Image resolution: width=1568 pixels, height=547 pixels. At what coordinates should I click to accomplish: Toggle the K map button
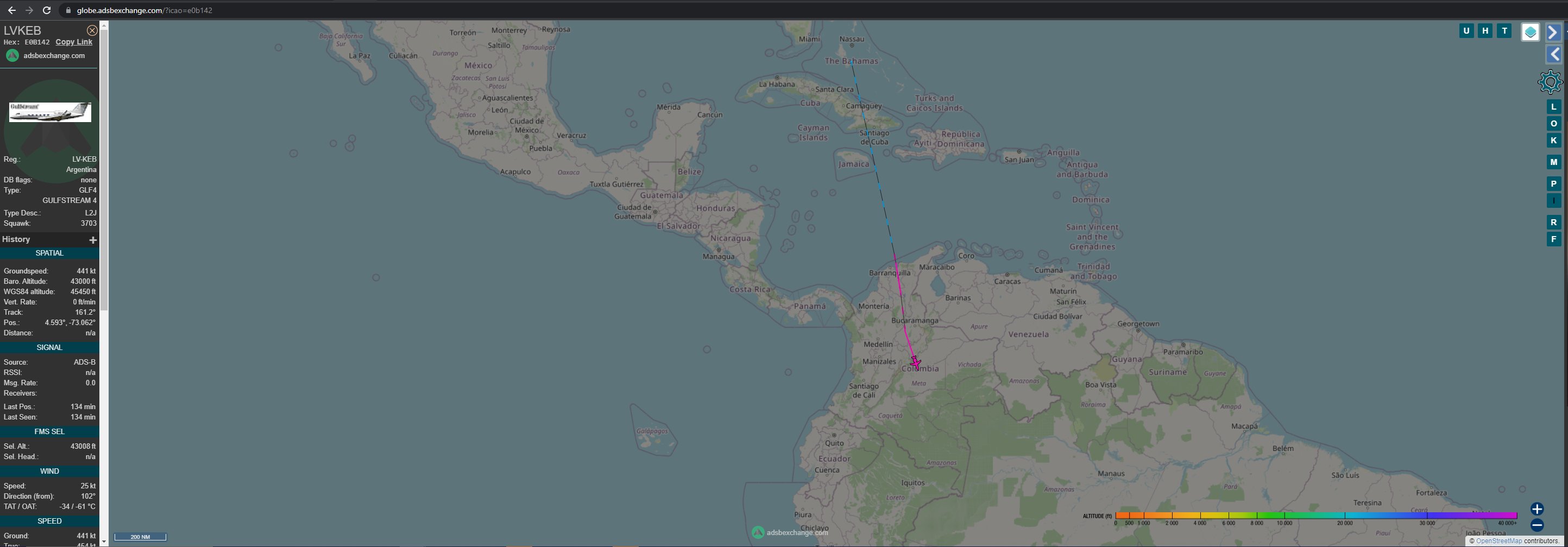[1553, 141]
